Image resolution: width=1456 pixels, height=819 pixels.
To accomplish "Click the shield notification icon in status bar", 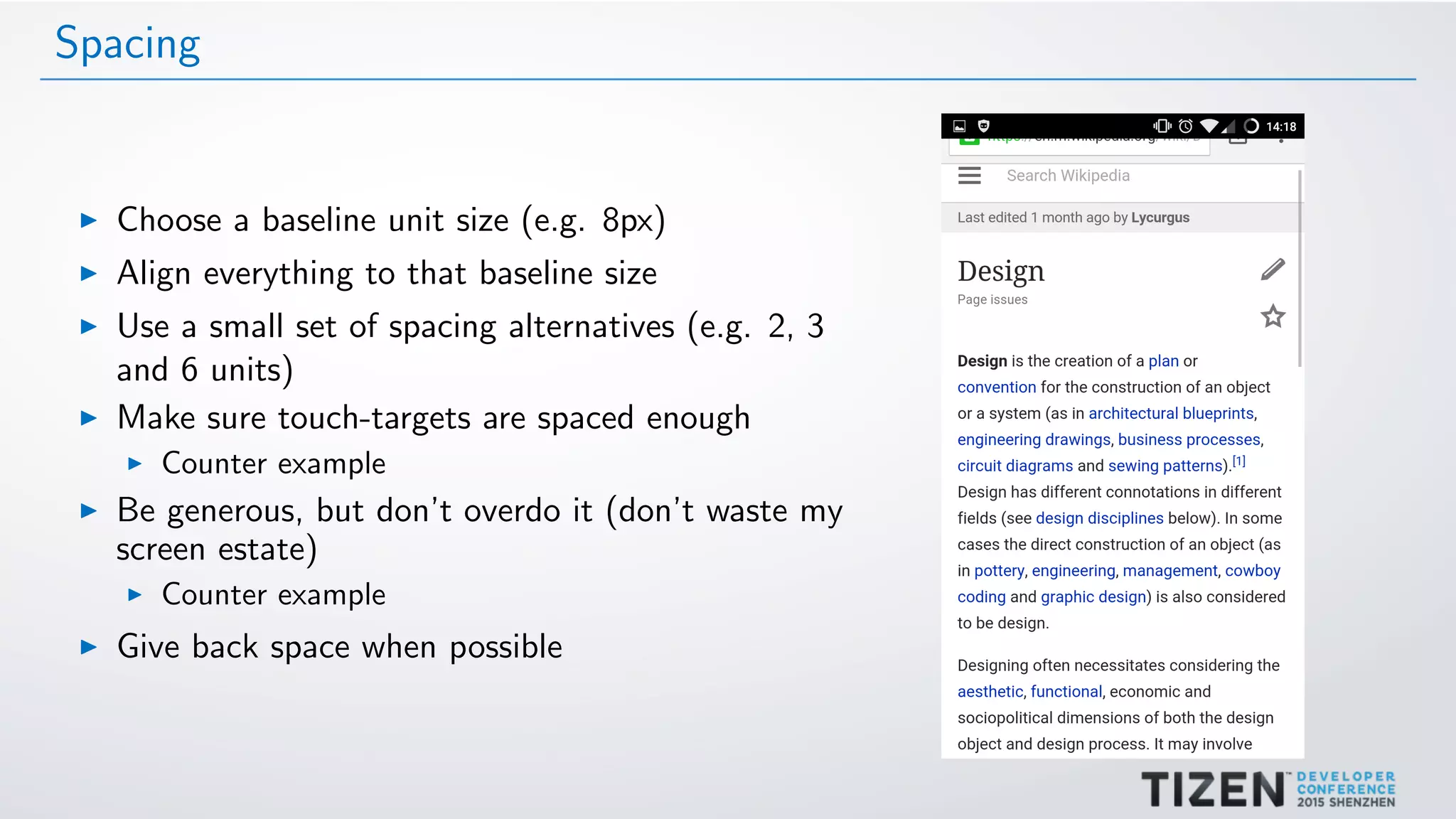I will [x=984, y=127].
